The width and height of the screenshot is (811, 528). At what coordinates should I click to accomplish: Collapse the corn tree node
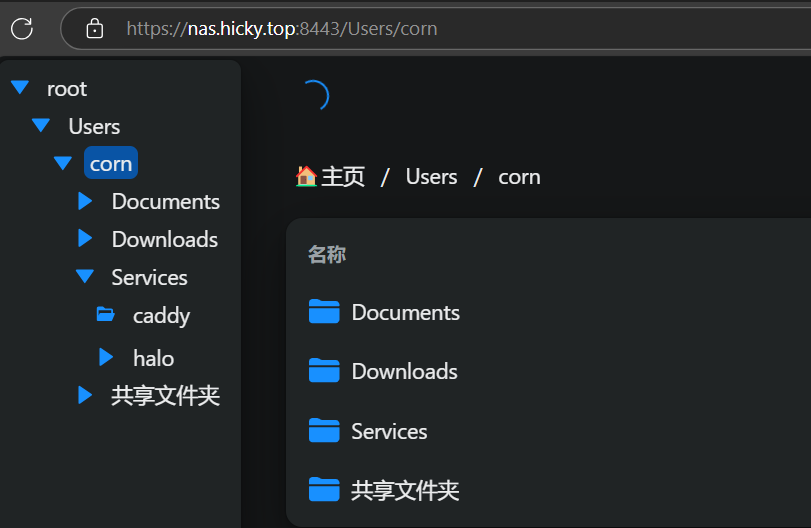(x=63, y=163)
